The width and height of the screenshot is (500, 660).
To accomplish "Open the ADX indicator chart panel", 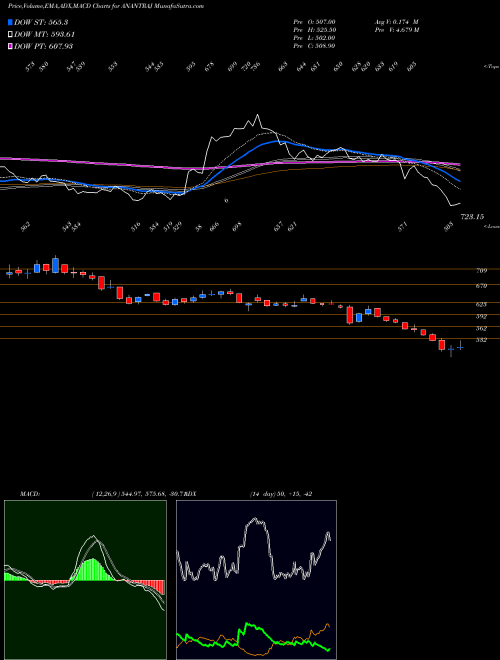I will (x=256, y=580).
